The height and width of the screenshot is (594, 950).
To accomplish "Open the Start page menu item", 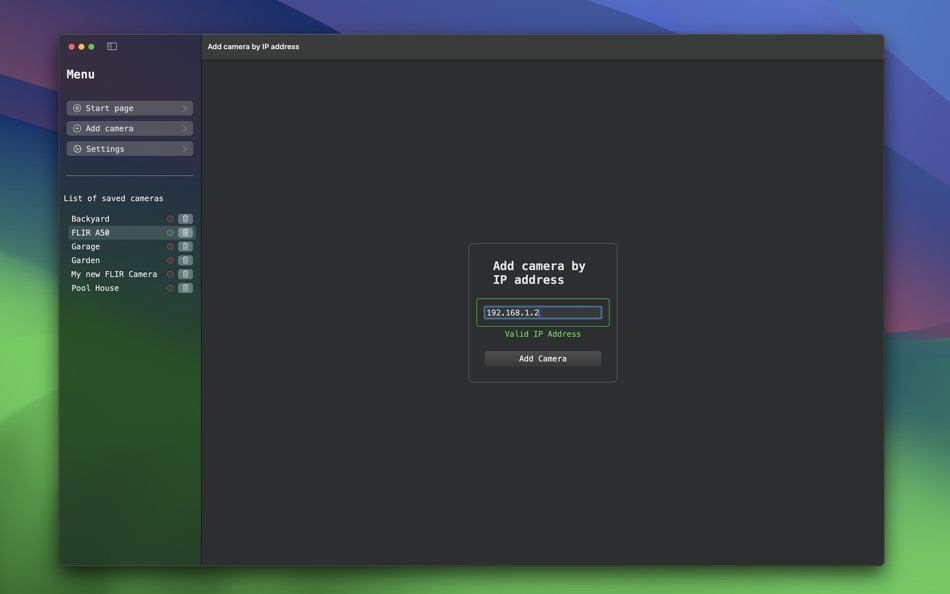I will [x=130, y=108].
